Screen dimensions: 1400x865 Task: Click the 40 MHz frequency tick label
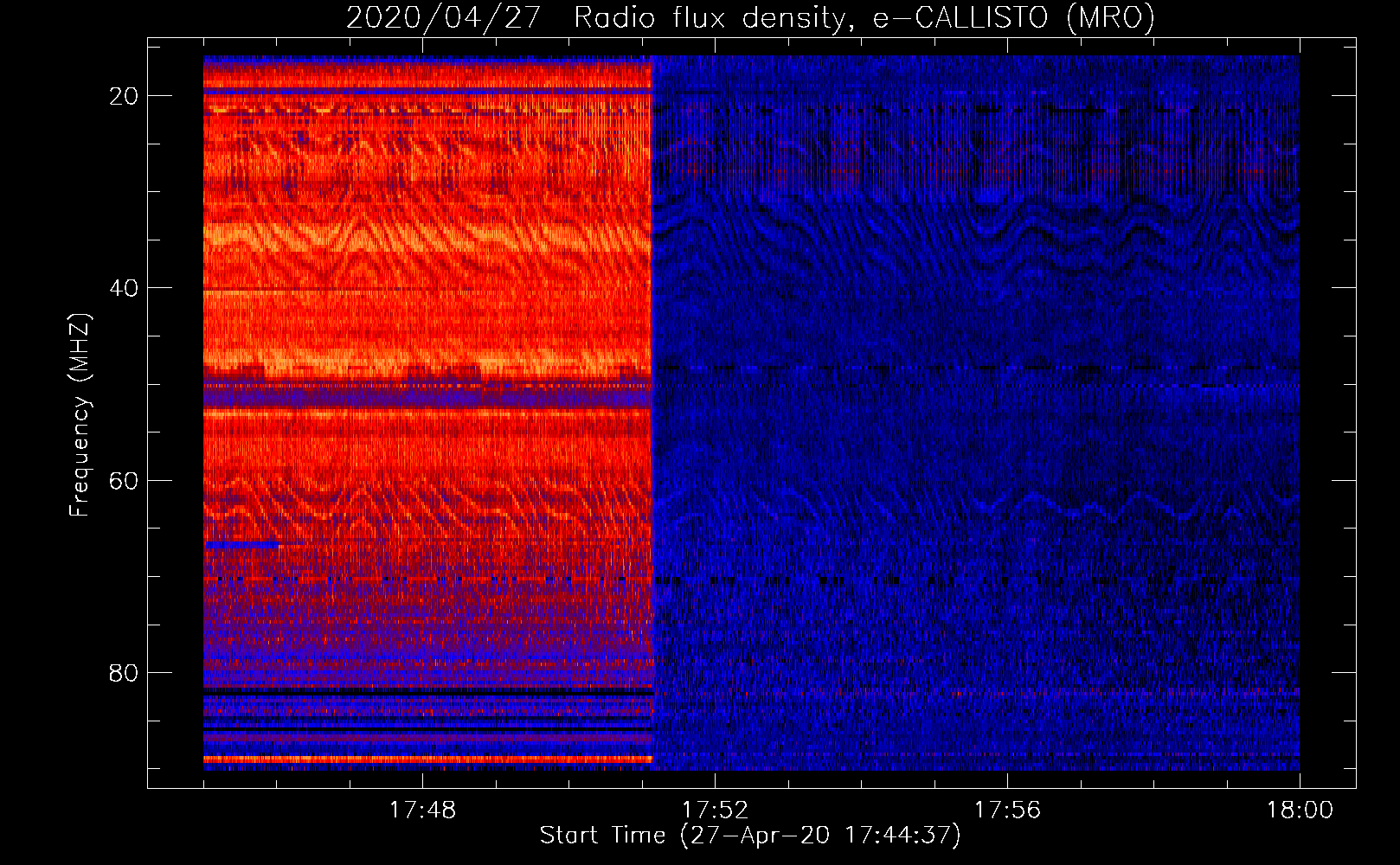pos(124,288)
